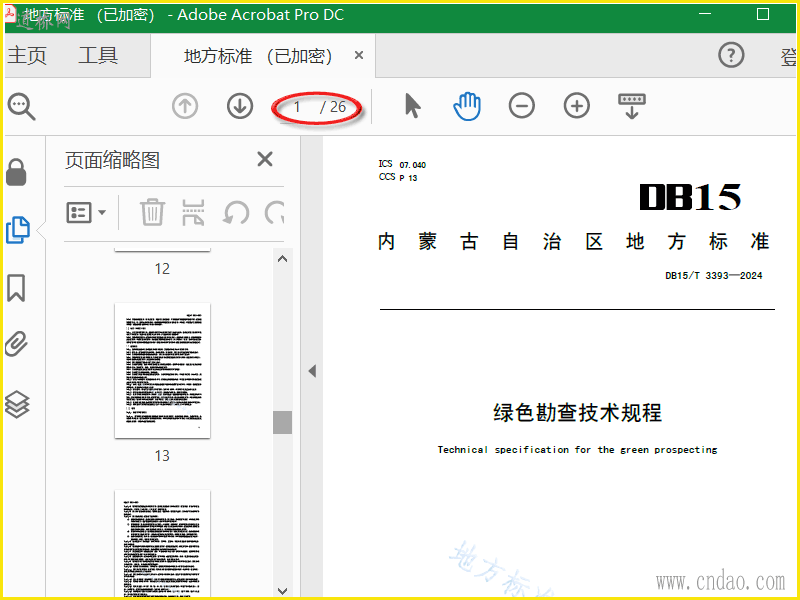Select the partially visible thumbnail below page 13
Screen dimensions: 800x600
click(162, 544)
